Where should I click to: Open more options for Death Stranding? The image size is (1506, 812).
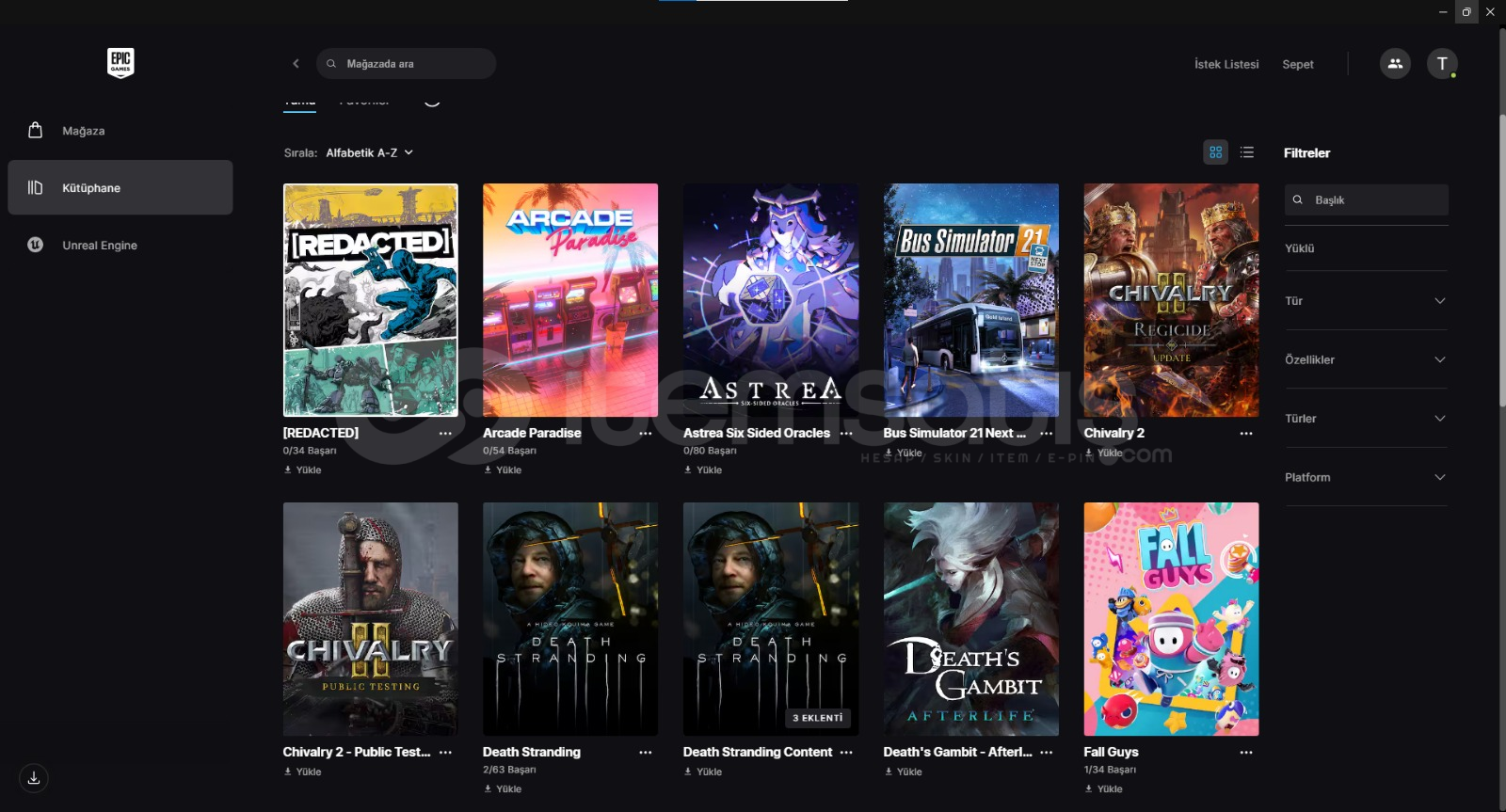tap(646, 753)
